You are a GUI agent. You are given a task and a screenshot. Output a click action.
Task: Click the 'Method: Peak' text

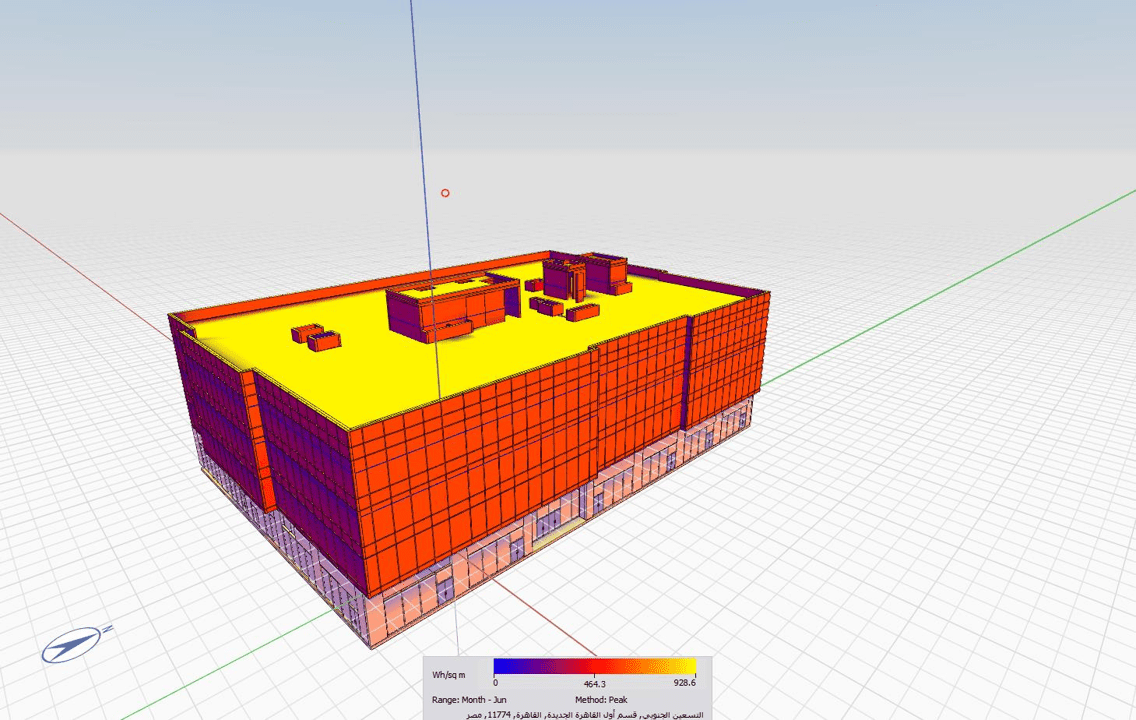pyautogui.click(x=601, y=700)
